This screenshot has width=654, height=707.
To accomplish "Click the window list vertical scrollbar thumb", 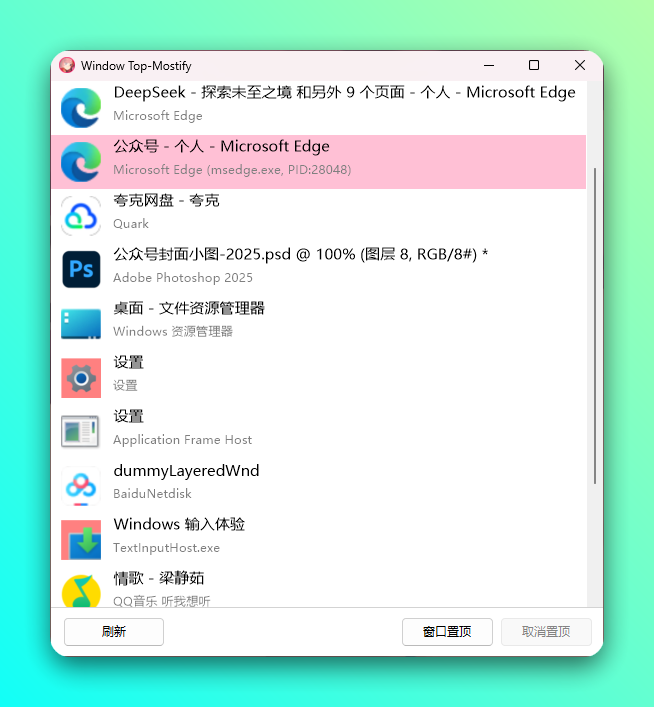I will tap(595, 326).
